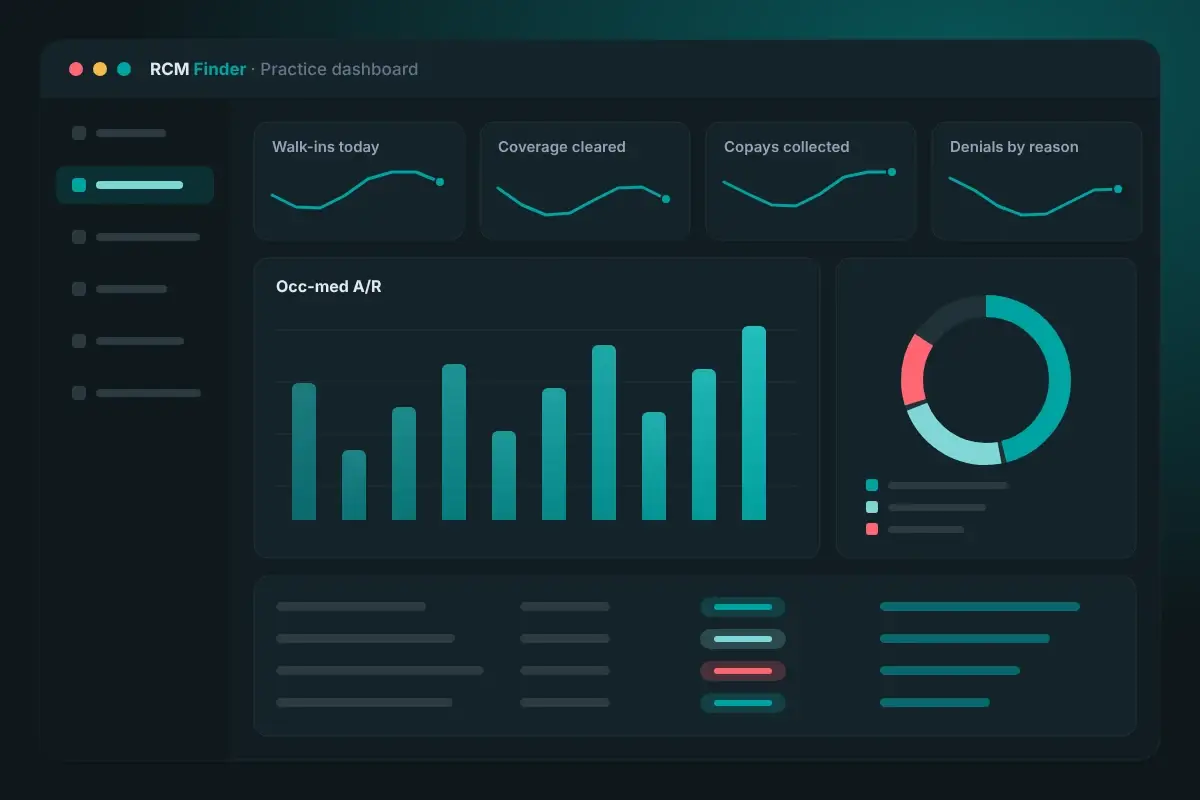Image resolution: width=1200 pixels, height=800 pixels.
Task: Click the teal window dot in title bar
Action: tap(124, 69)
